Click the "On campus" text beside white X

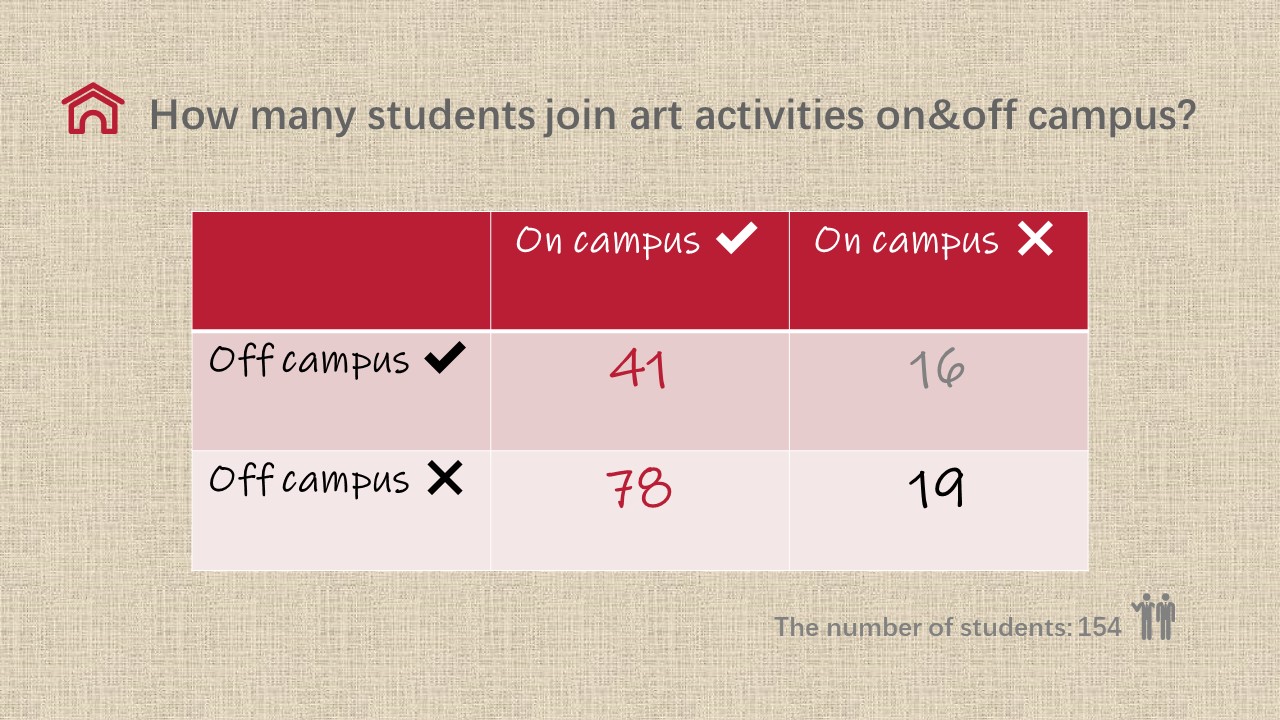[x=905, y=241]
